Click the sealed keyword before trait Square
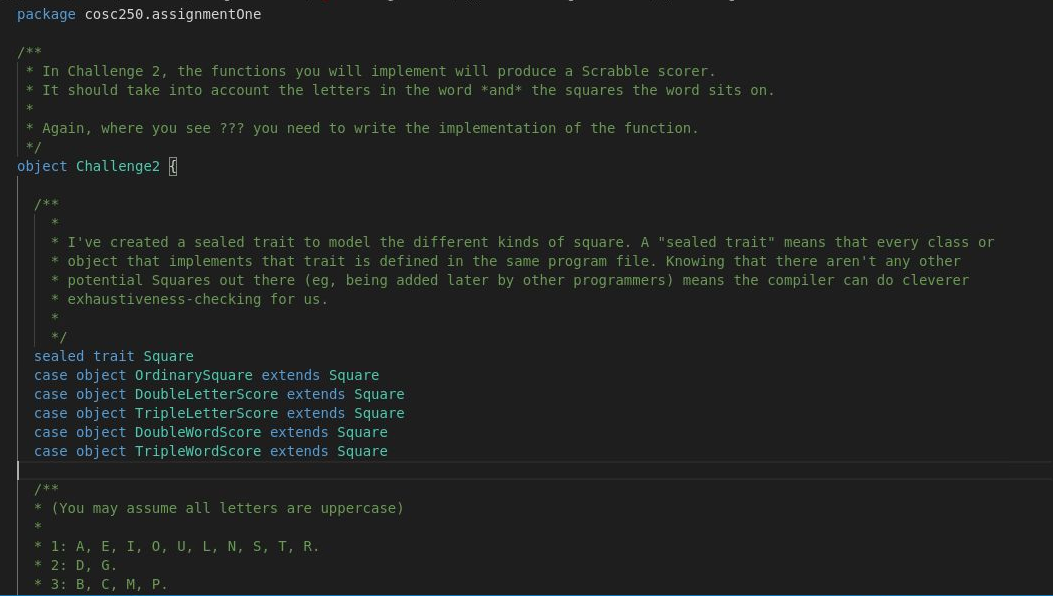Viewport: 1053px width, 596px height. pos(58,356)
